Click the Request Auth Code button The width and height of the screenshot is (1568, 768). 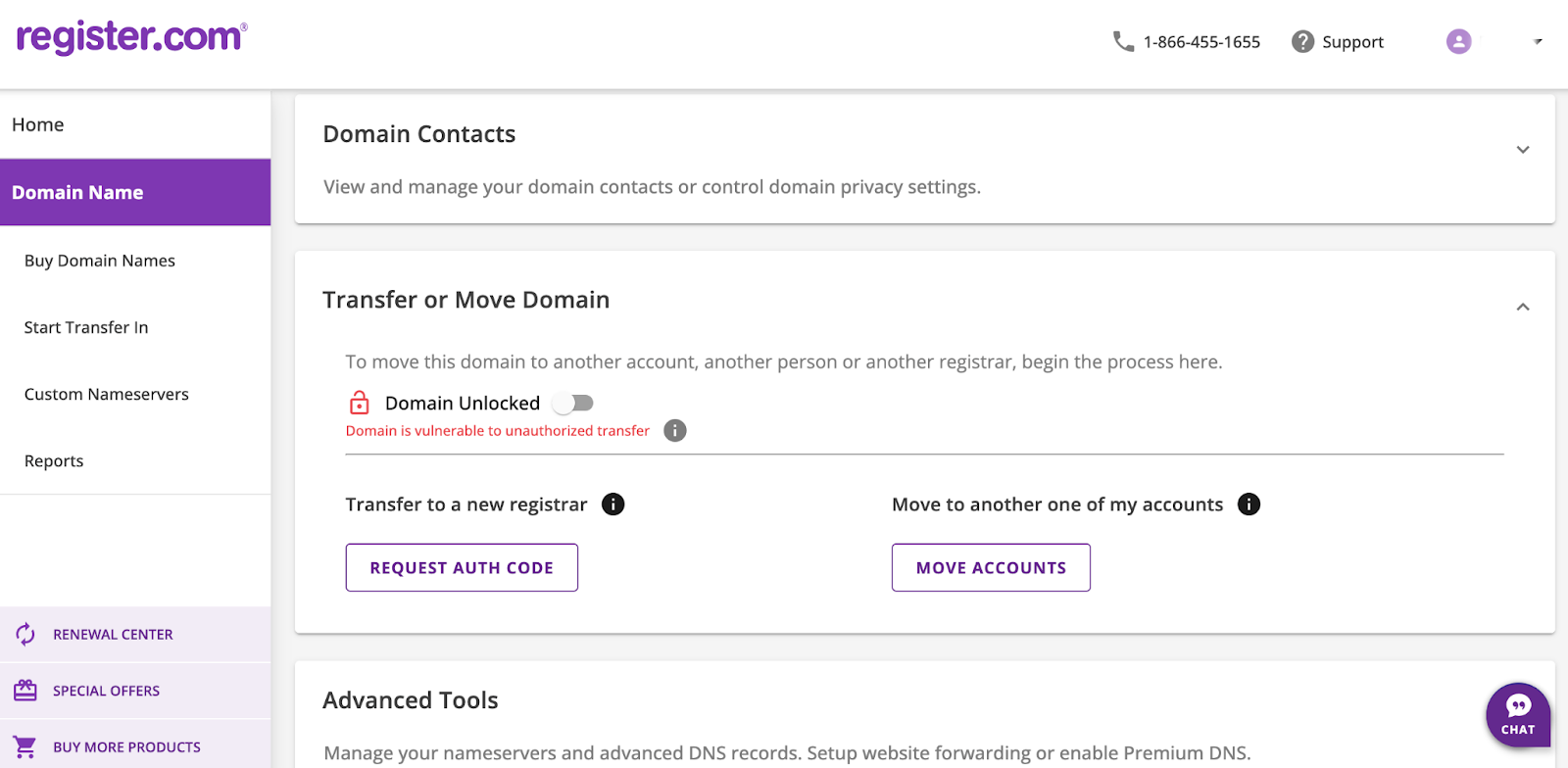(462, 568)
